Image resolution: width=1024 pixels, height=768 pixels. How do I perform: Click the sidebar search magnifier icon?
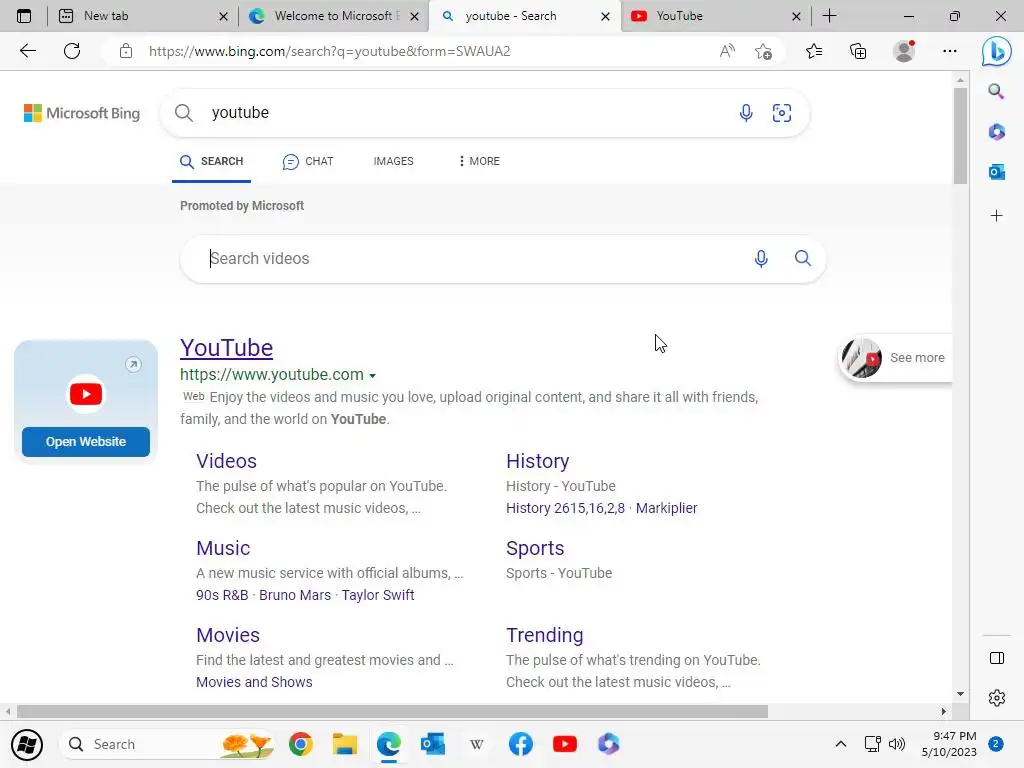coord(996,91)
